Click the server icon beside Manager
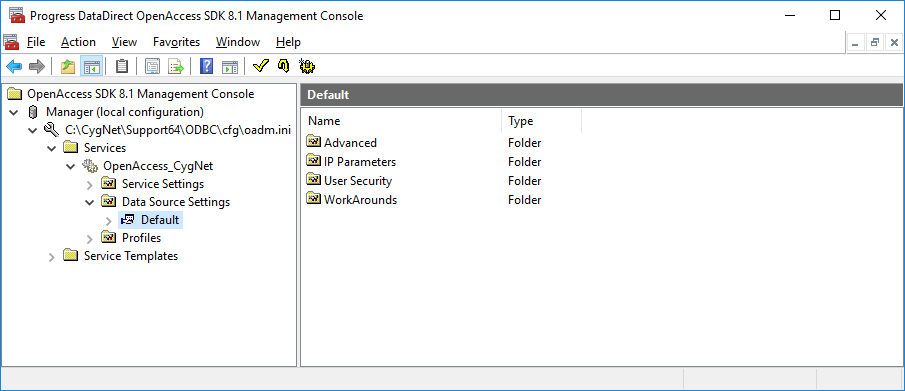 pyautogui.click(x=32, y=111)
